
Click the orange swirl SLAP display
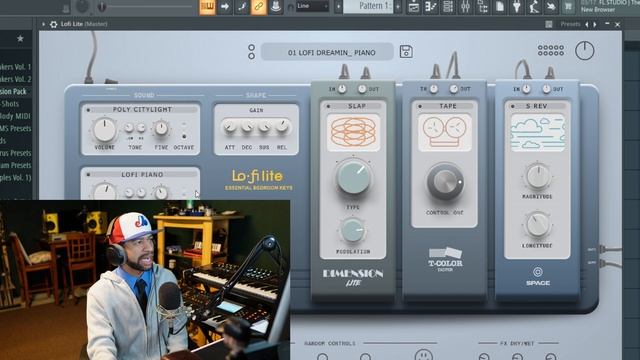click(x=353, y=132)
